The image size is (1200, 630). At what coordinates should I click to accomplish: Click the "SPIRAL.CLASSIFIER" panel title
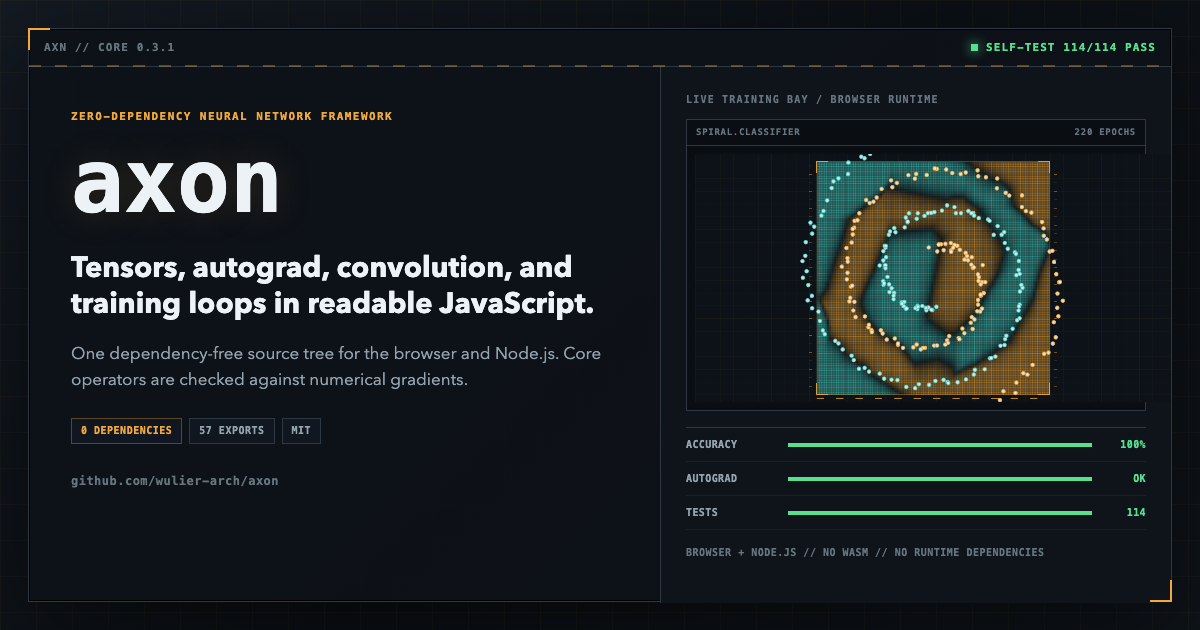point(748,132)
